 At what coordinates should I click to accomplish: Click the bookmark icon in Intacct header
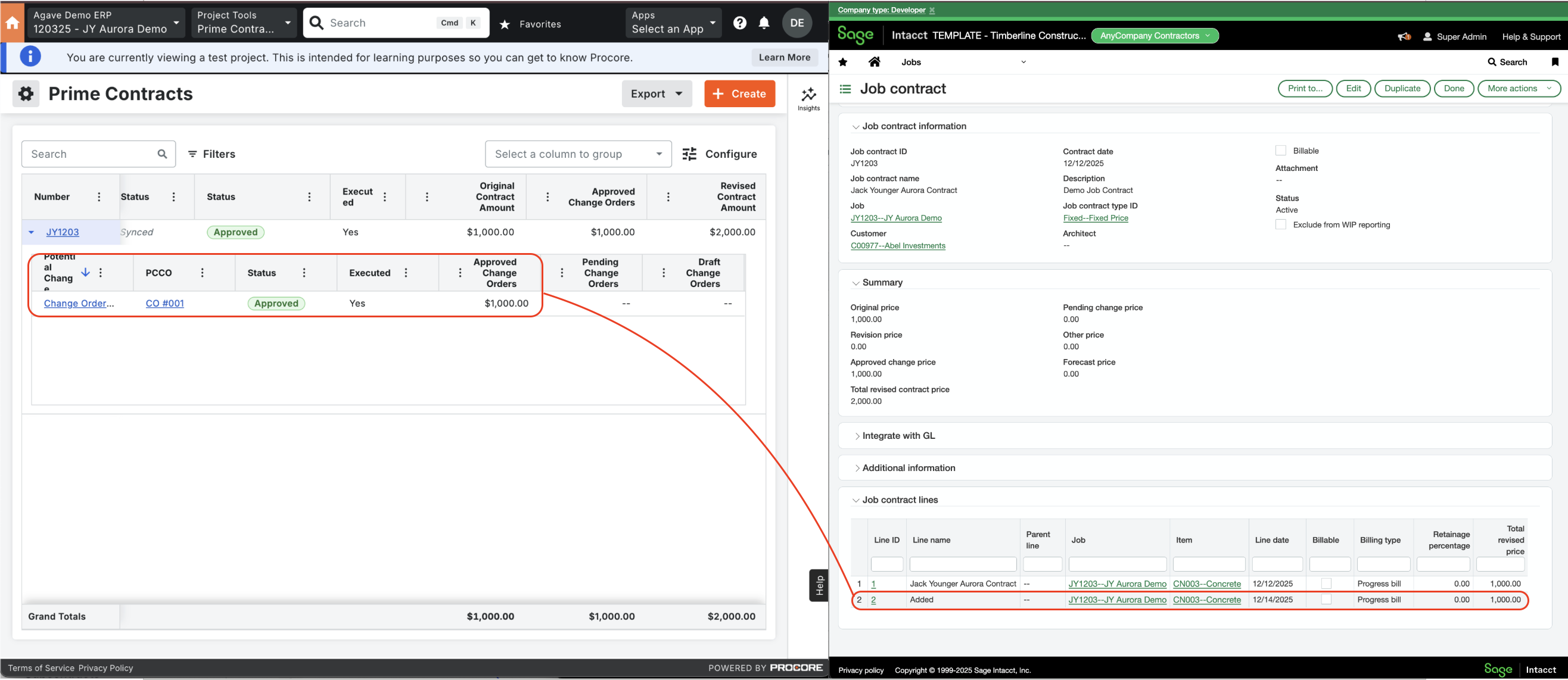coord(1556,61)
